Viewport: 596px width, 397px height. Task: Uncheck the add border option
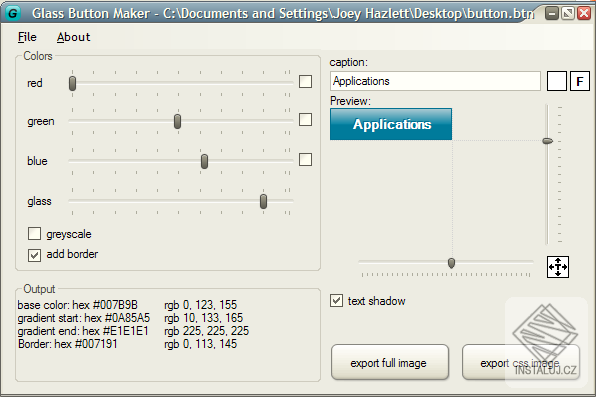pyautogui.click(x=34, y=255)
